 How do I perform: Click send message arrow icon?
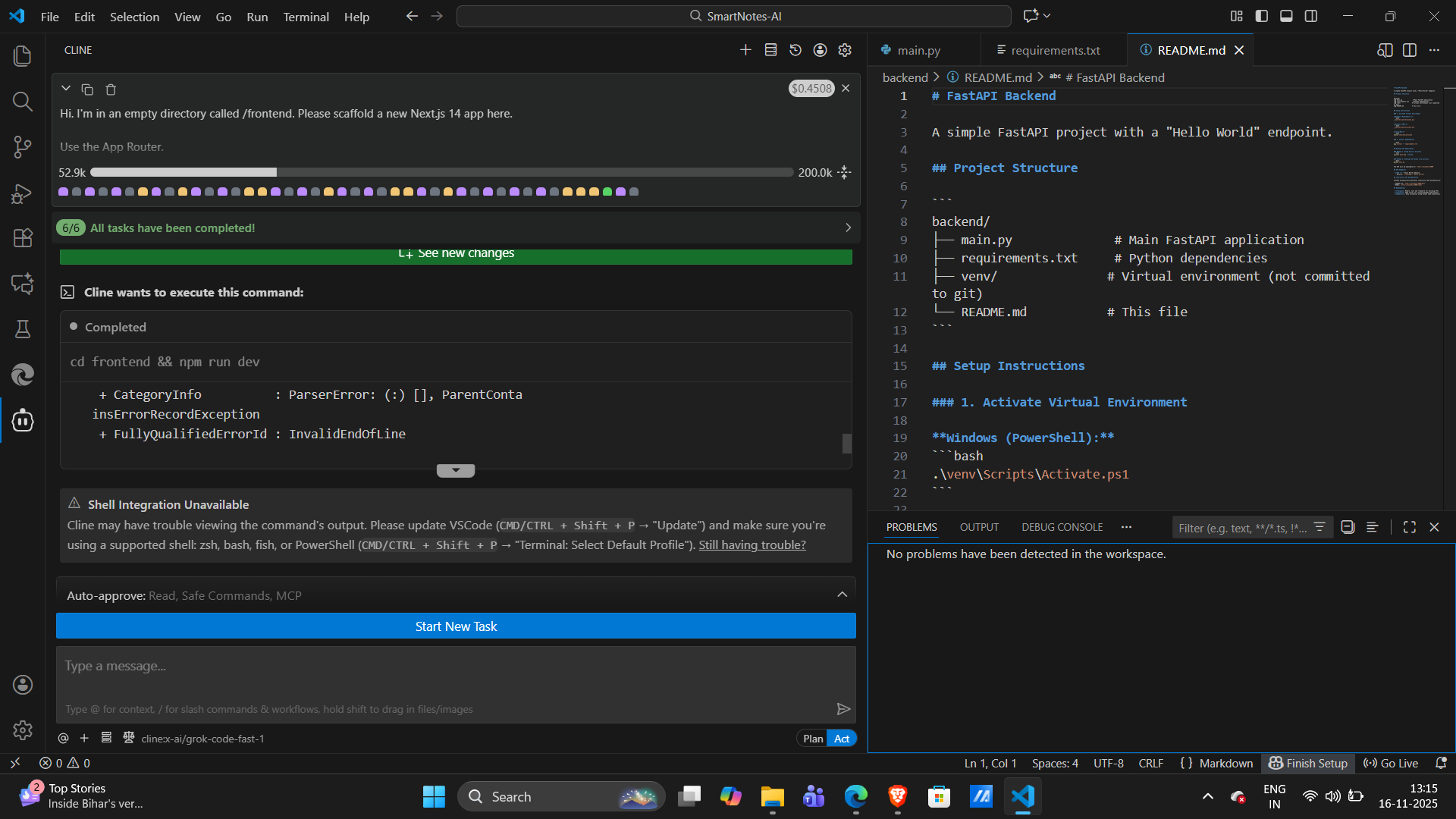pos(843,709)
